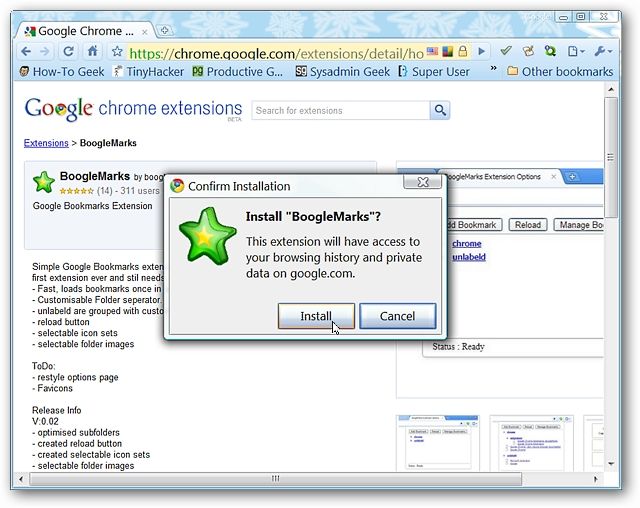Select the Google Chrome browser tab

pos(86,31)
